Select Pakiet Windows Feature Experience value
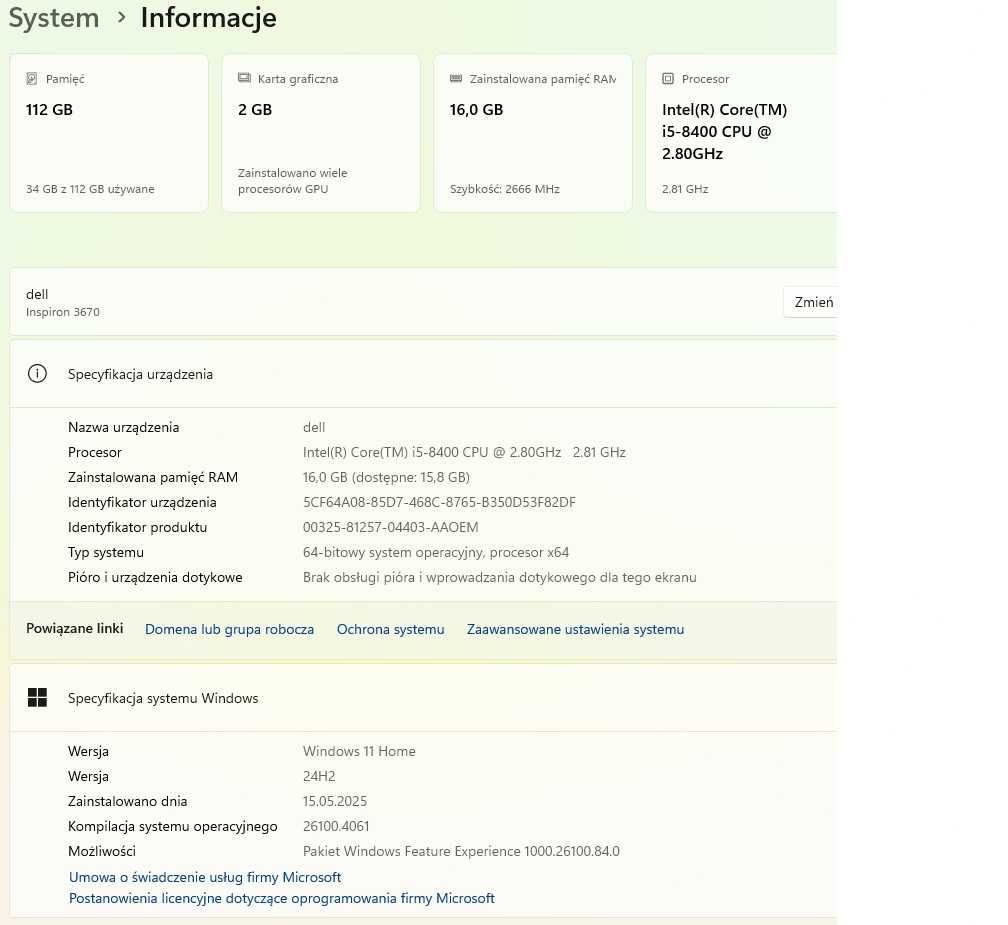This screenshot has width=1008, height=925. [x=461, y=852]
